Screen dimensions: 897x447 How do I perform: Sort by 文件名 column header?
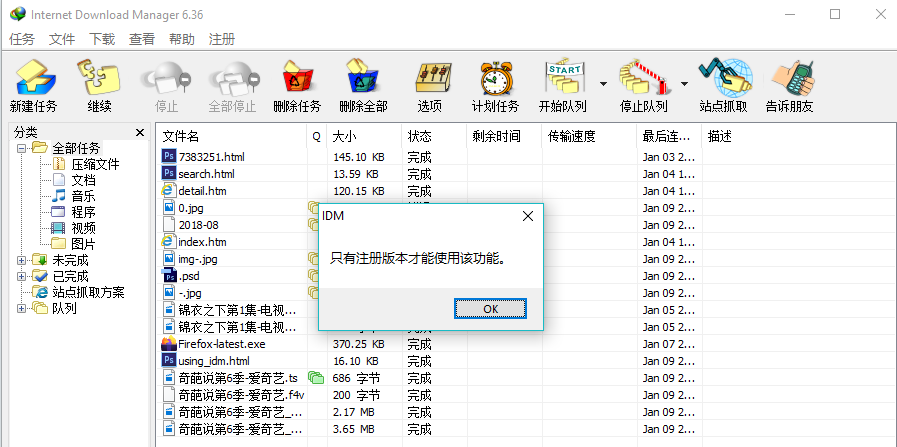(x=231, y=136)
